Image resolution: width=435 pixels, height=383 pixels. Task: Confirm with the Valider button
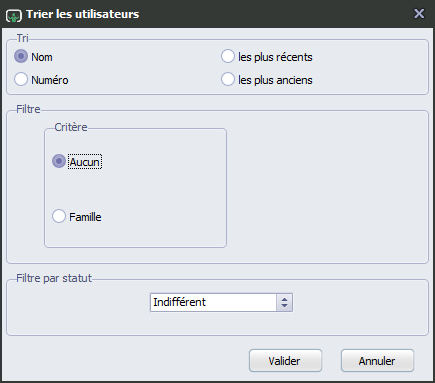285,361
